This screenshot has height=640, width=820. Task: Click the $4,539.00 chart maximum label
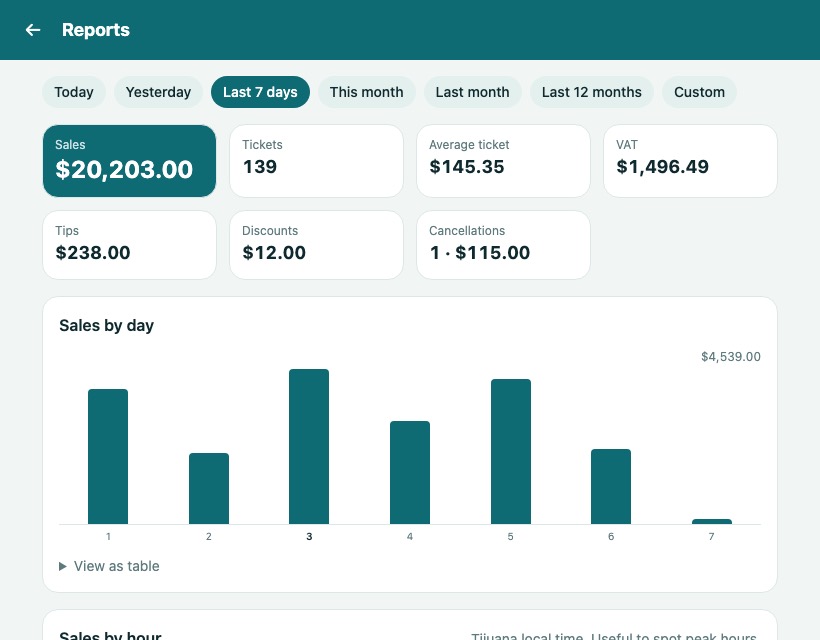coord(731,357)
